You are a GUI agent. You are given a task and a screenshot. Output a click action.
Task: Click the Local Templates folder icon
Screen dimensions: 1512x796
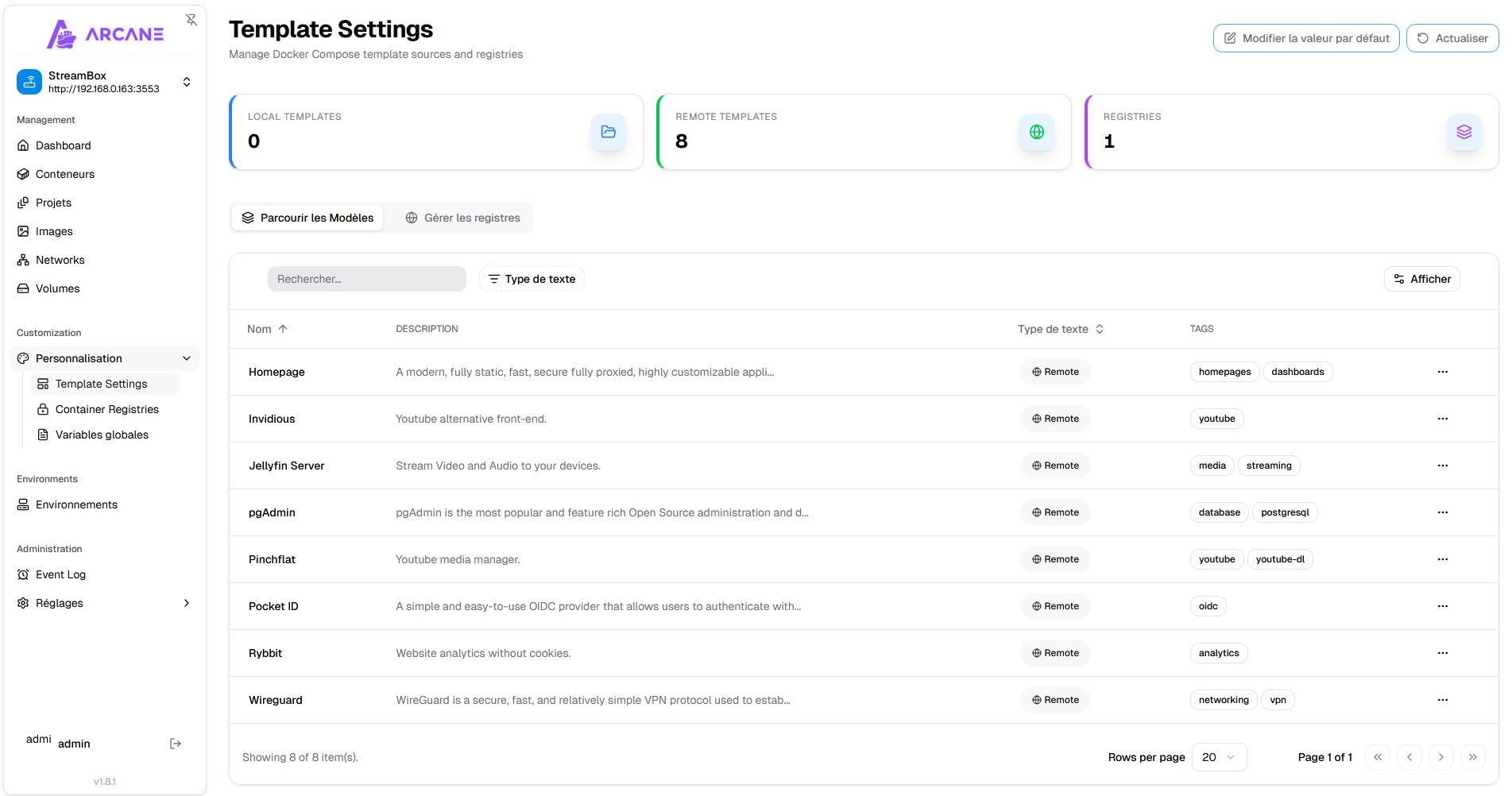(x=608, y=132)
